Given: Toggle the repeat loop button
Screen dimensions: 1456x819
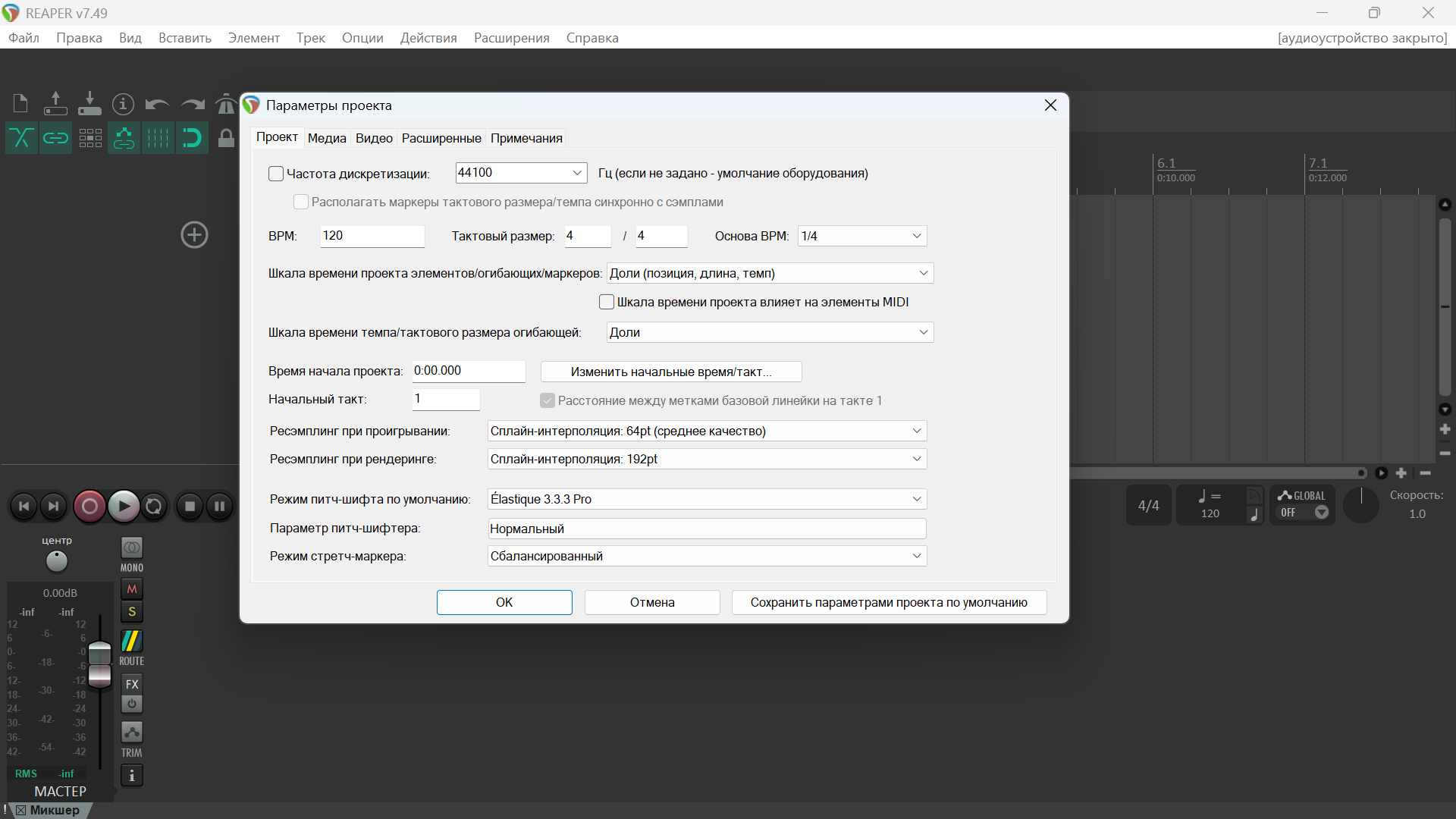Looking at the screenshot, I should tap(154, 507).
